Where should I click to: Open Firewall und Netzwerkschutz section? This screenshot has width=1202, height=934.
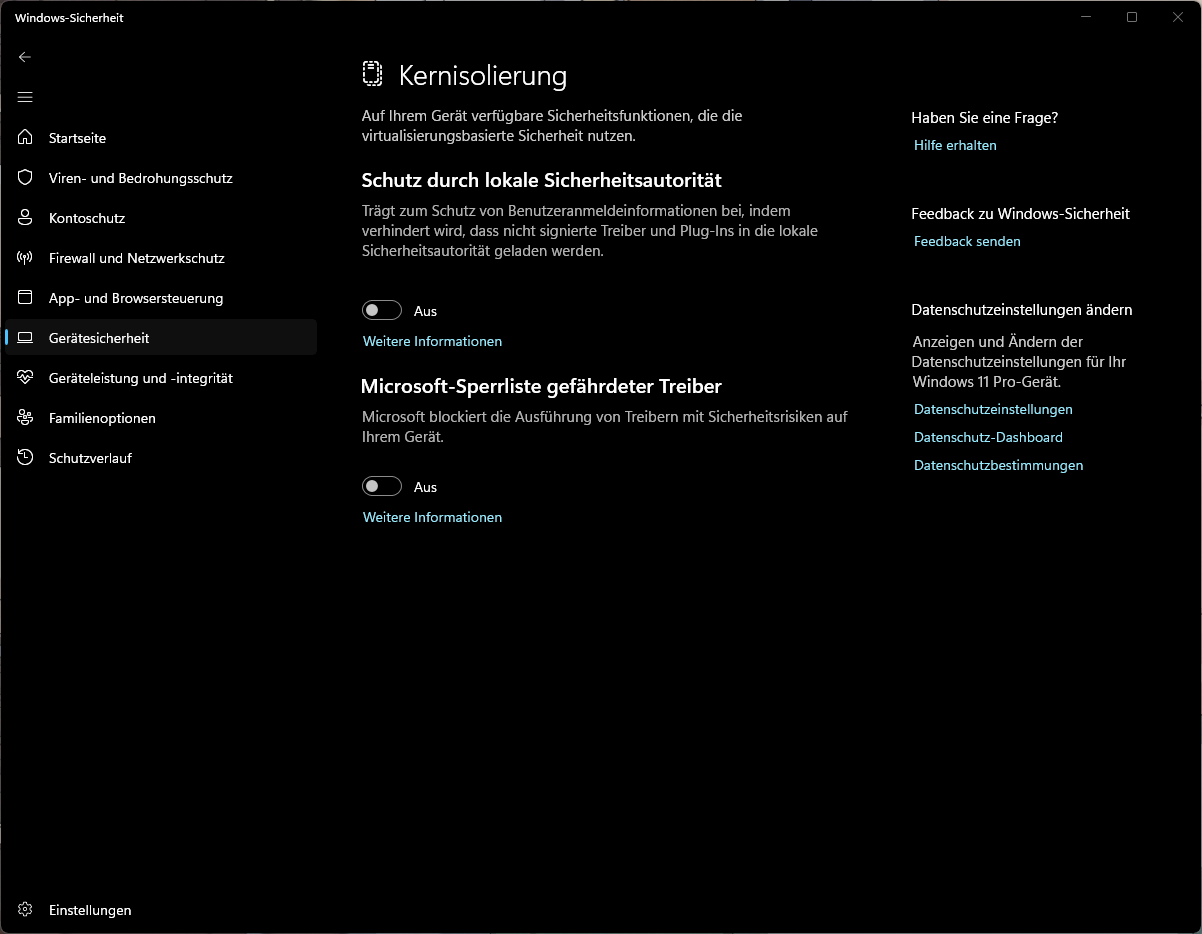[161, 258]
